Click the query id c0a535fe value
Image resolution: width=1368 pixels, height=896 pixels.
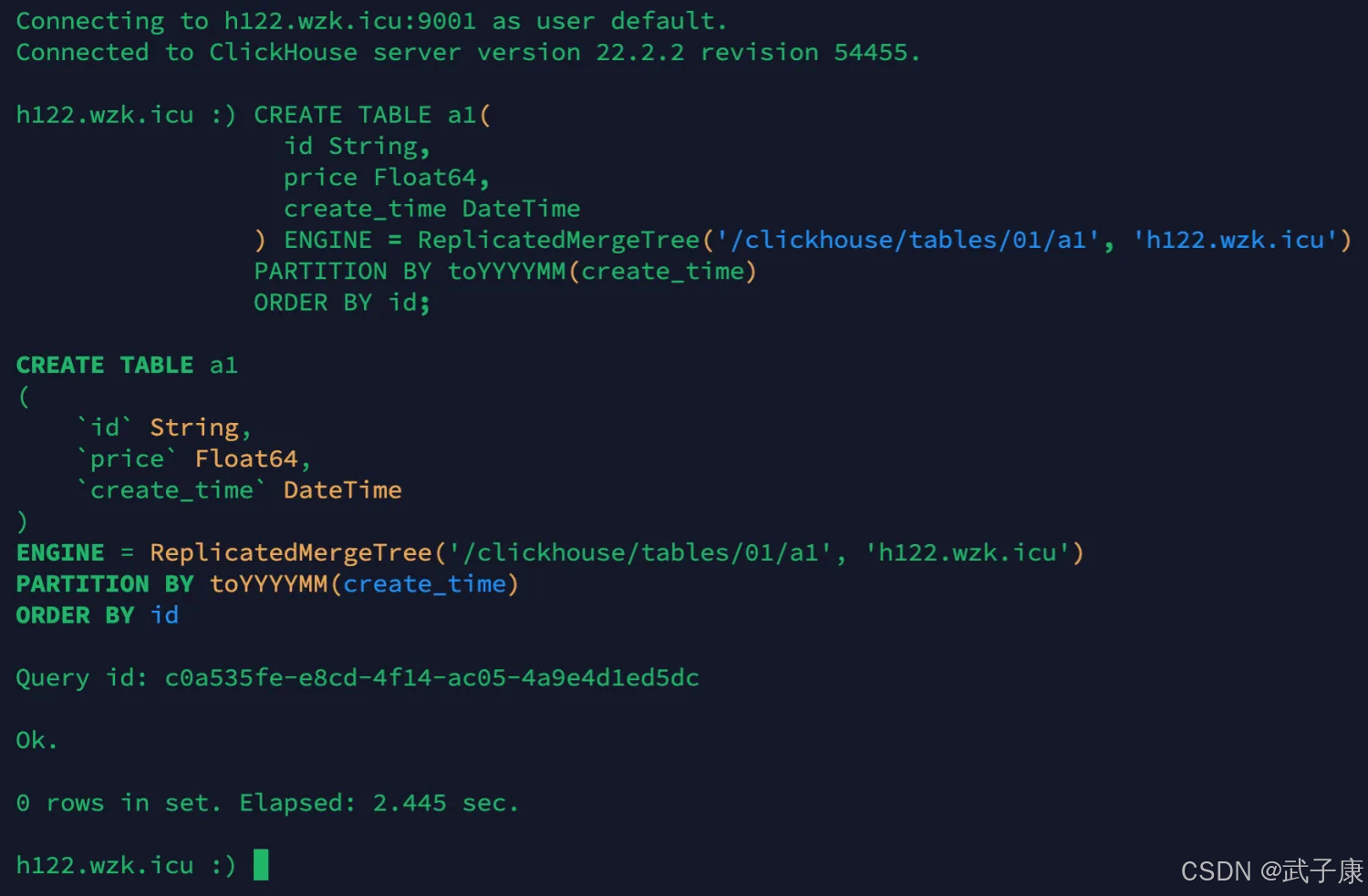(x=431, y=678)
